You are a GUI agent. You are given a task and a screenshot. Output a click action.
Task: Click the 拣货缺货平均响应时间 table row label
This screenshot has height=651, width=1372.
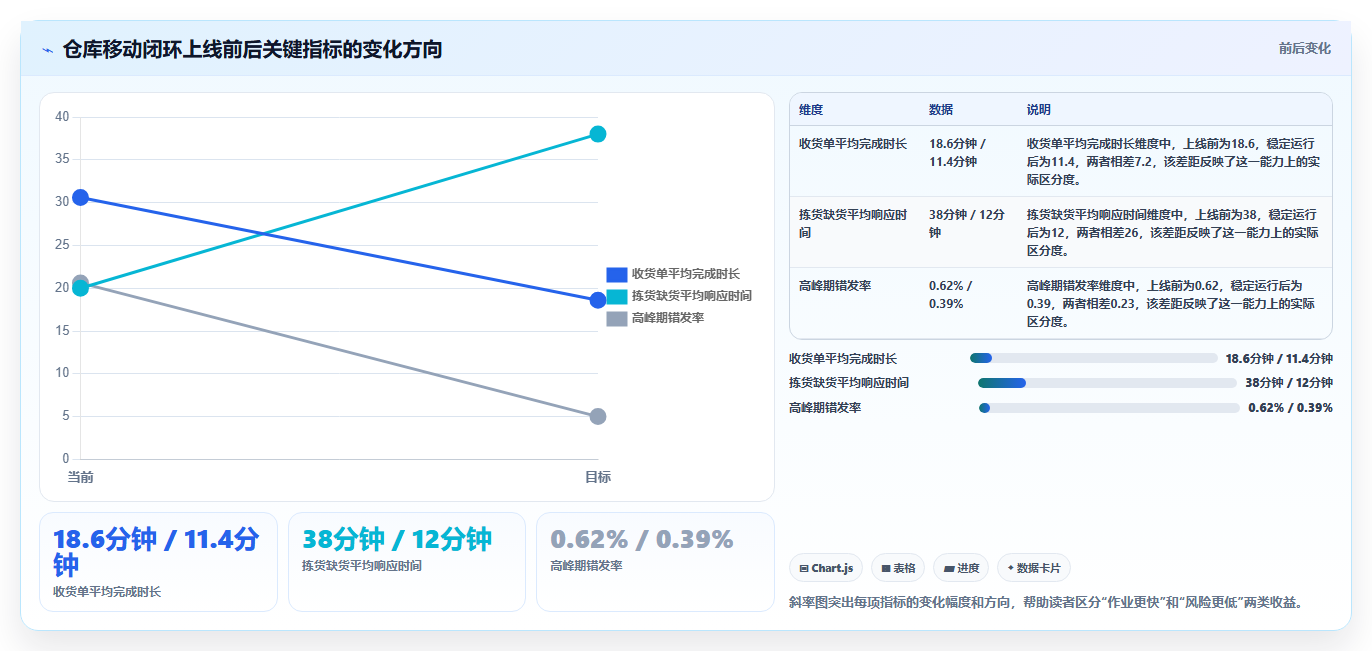click(853, 223)
